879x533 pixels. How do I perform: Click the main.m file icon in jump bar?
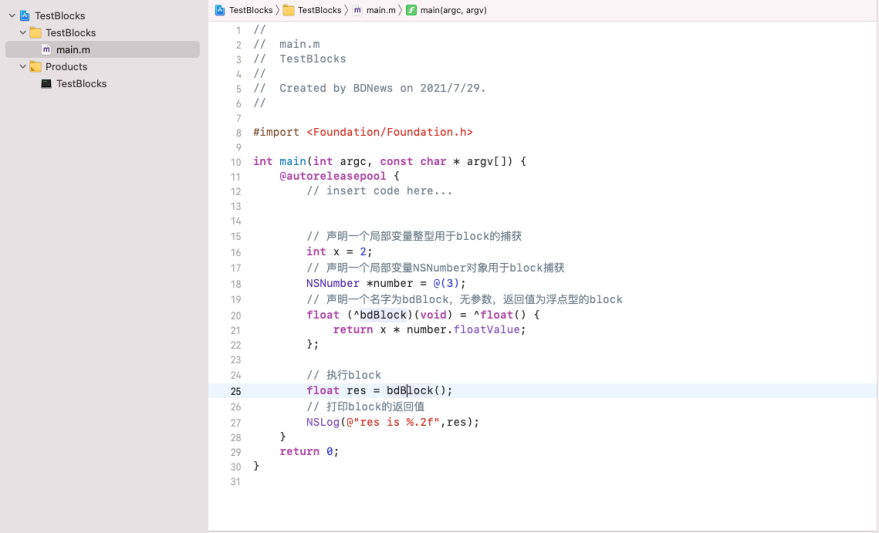pyautogui.click(x=357, y=10)
